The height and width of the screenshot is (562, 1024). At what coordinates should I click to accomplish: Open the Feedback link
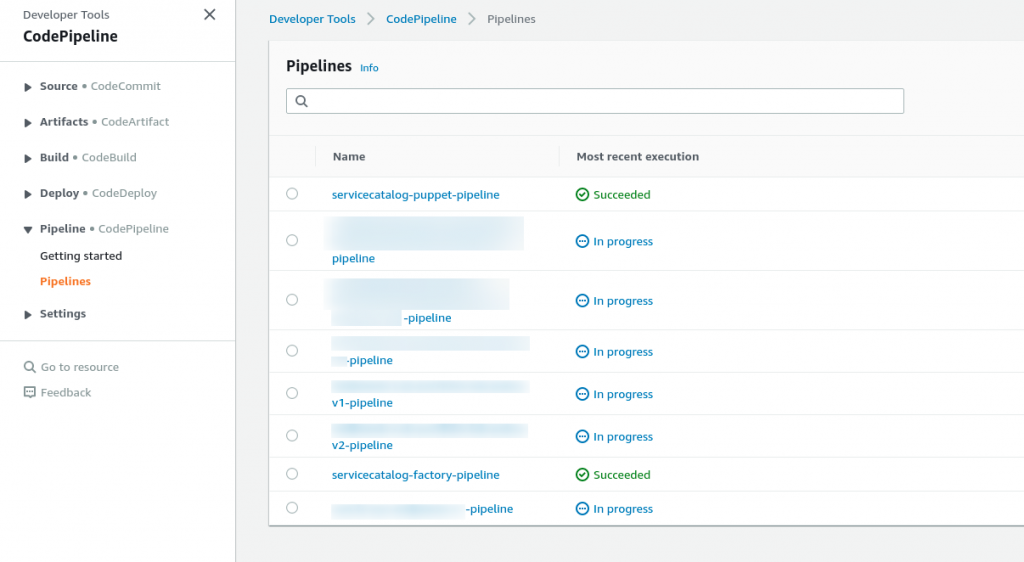[57, 392]
